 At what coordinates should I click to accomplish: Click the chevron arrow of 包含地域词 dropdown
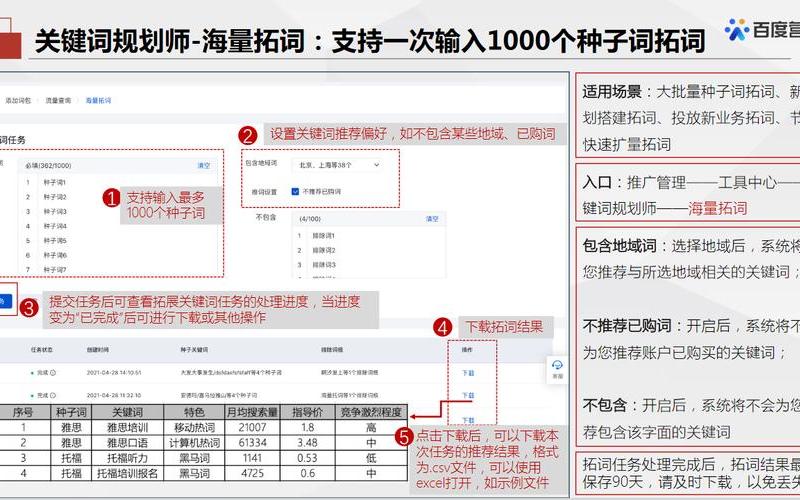tap(377, 165)
